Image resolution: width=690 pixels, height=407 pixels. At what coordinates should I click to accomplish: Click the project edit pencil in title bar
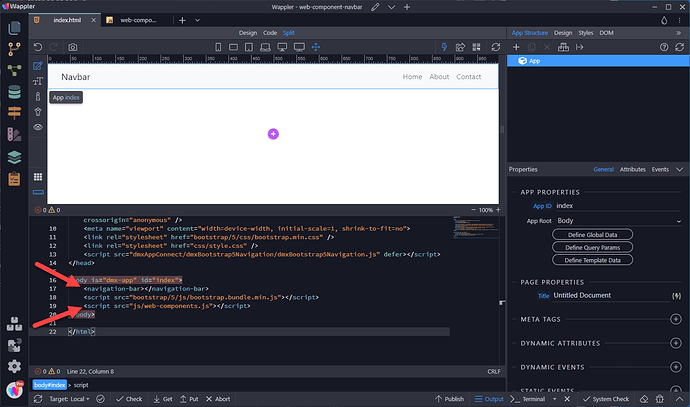pyautogui.click(x=375, y=7)
